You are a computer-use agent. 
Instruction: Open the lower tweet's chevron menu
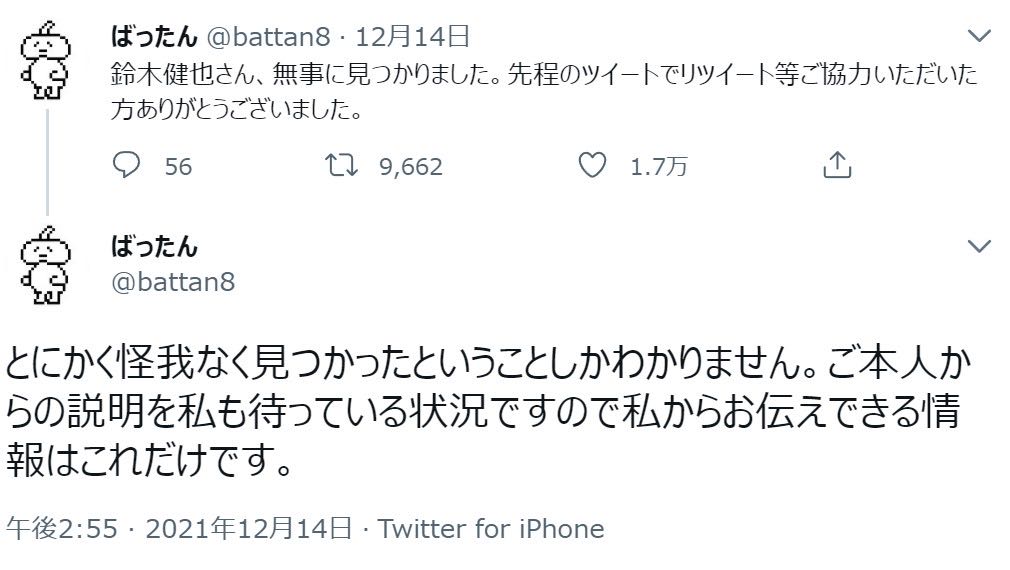(981, 246)
